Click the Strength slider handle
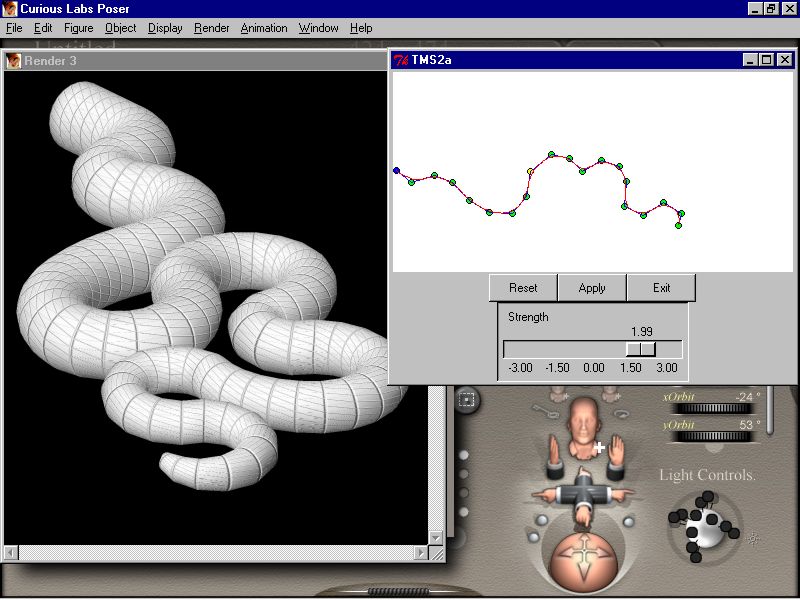The image size is (800, 600). point(640,349)
